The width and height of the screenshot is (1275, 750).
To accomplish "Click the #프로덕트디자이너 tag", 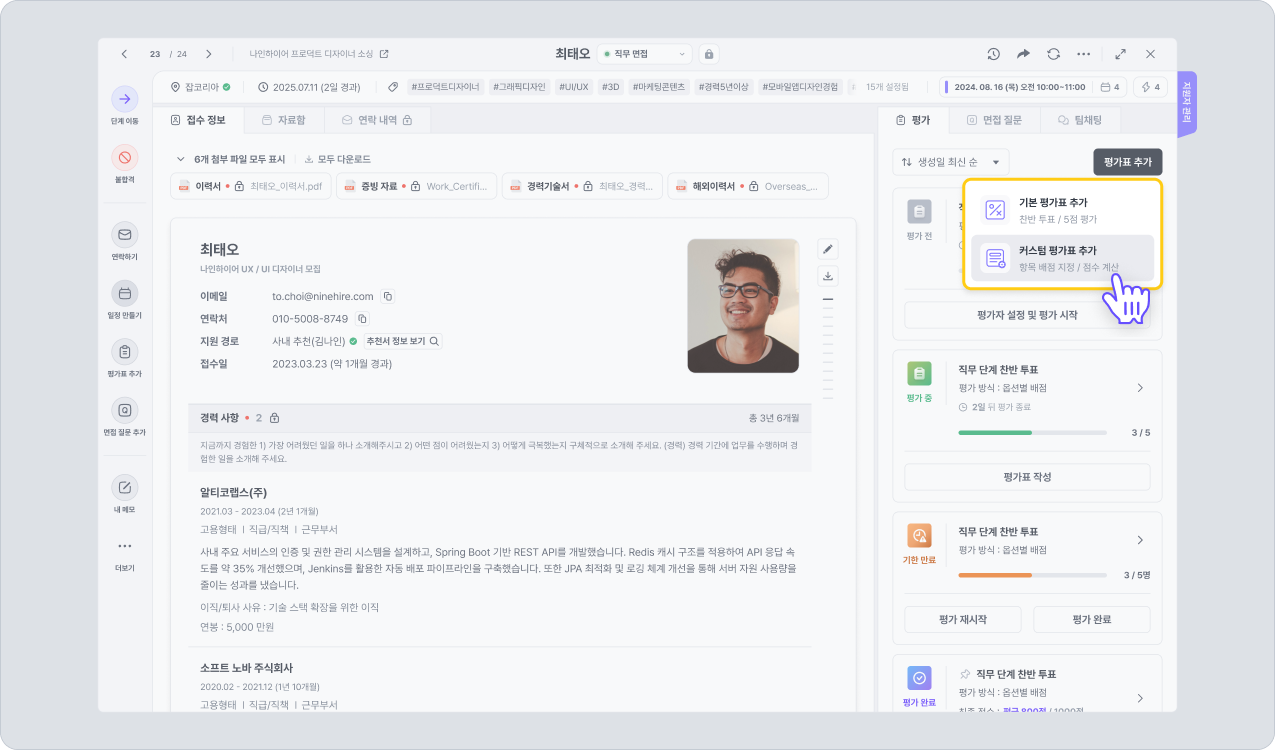I will 446,87.
